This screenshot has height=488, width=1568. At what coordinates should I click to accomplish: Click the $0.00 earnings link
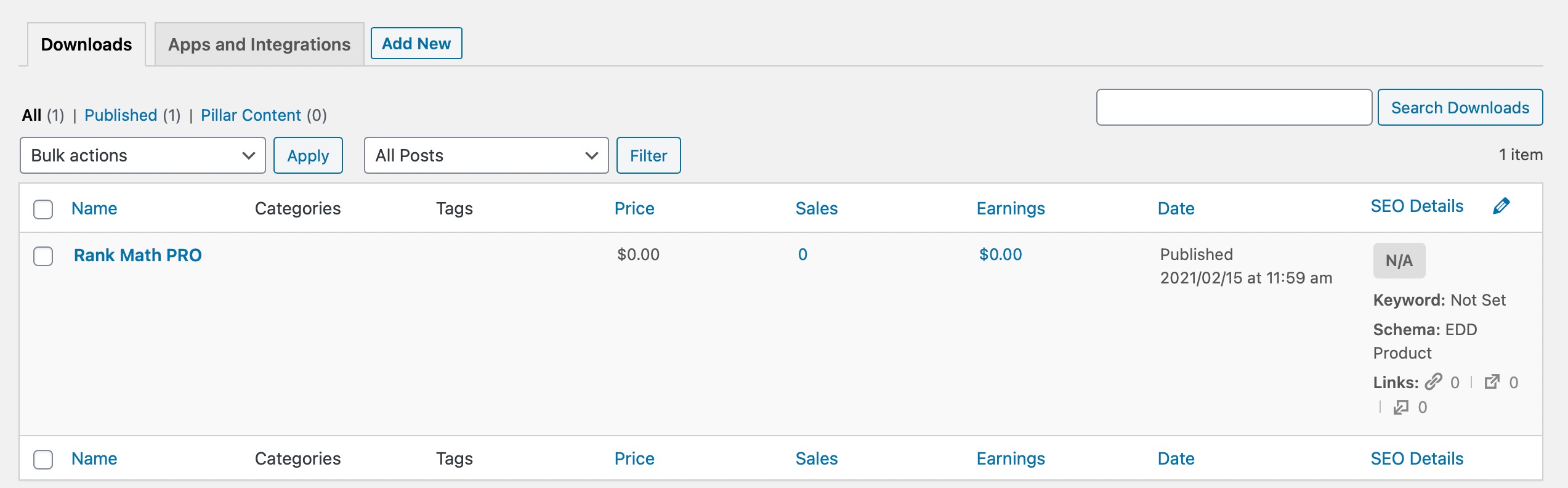click(x=1001, y=254)
